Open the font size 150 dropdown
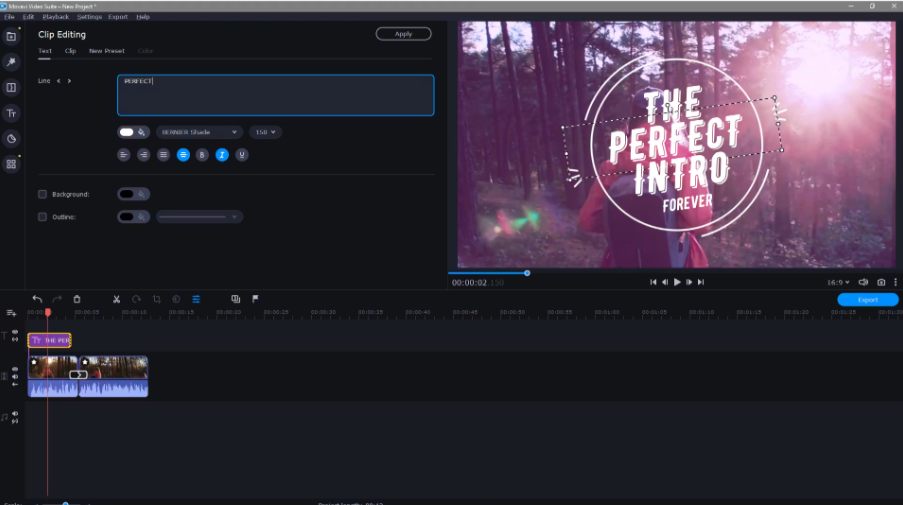 pos(265,132)
